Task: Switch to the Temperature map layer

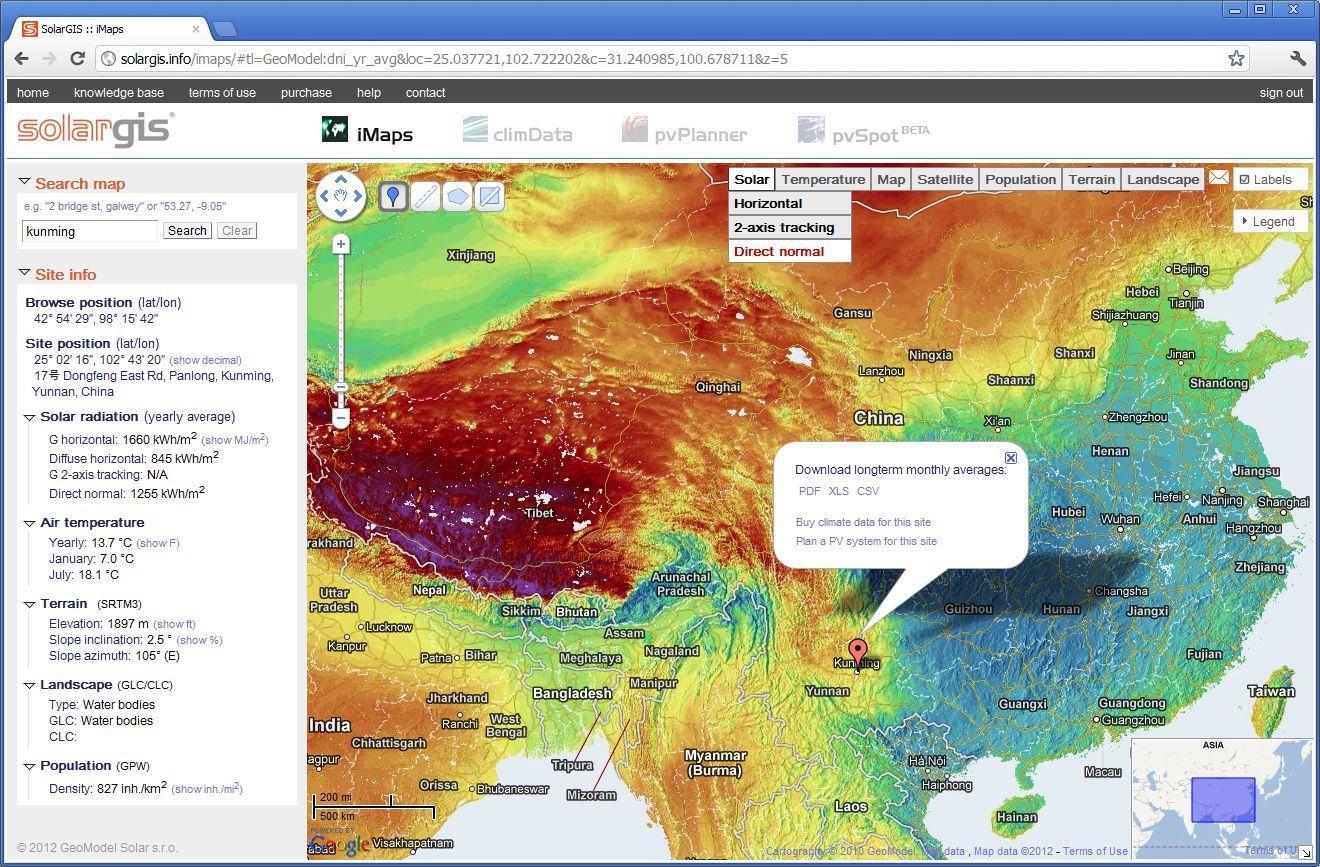Action: click(823, 180)
